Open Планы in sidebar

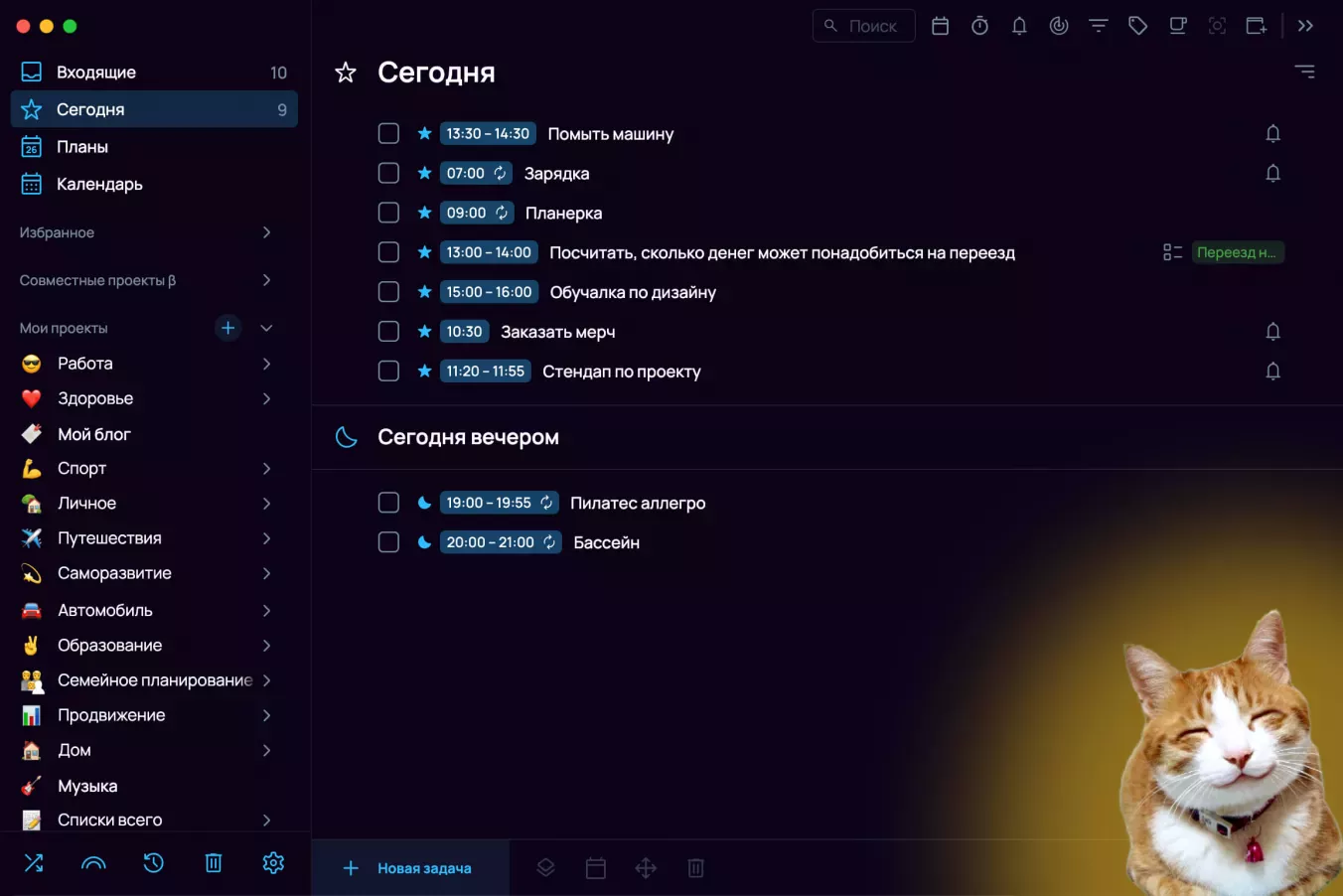tap(154, 147)
